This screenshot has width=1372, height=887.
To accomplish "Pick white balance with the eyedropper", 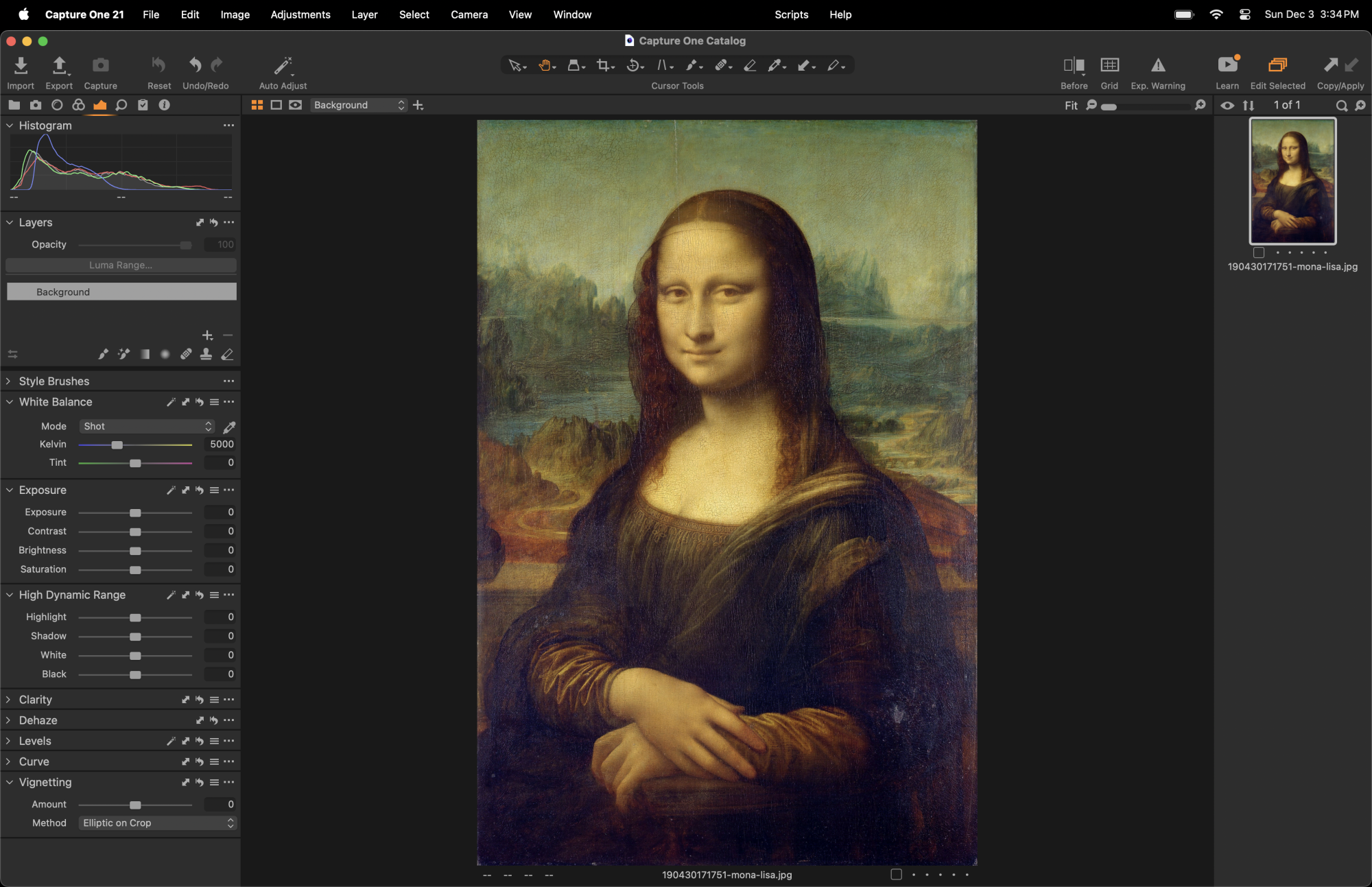I will (x=229, y=427).
